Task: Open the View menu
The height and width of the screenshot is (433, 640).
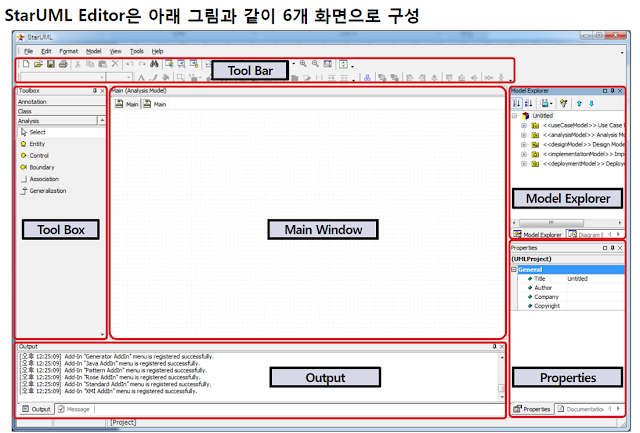Action: (x=116, y=51)
